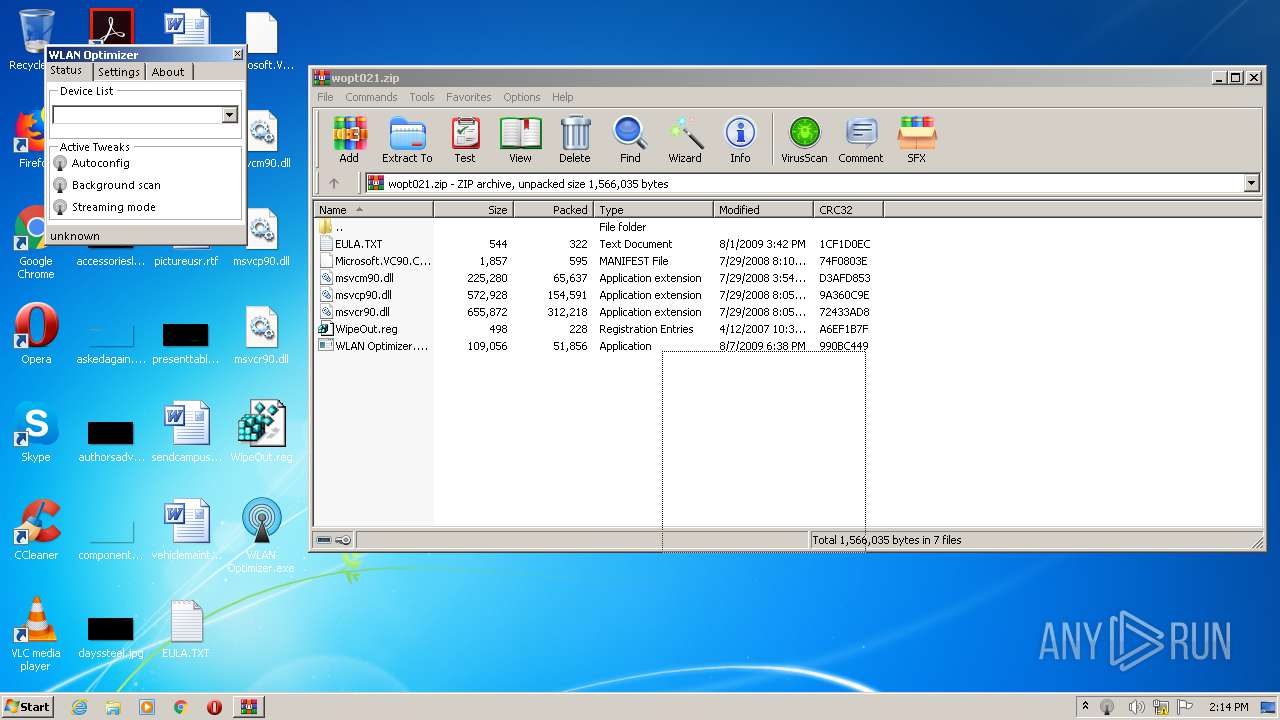Click the Extract To toolbar icon

point(407,140)
